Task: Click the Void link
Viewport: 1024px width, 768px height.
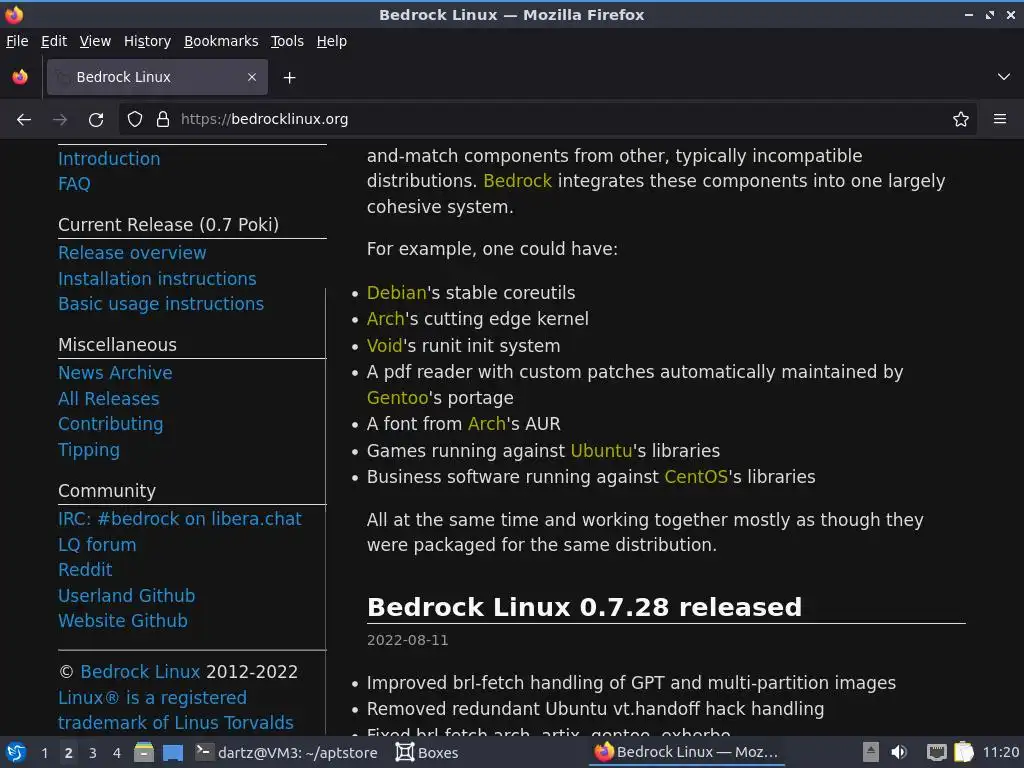Action: tap(385, 345)
